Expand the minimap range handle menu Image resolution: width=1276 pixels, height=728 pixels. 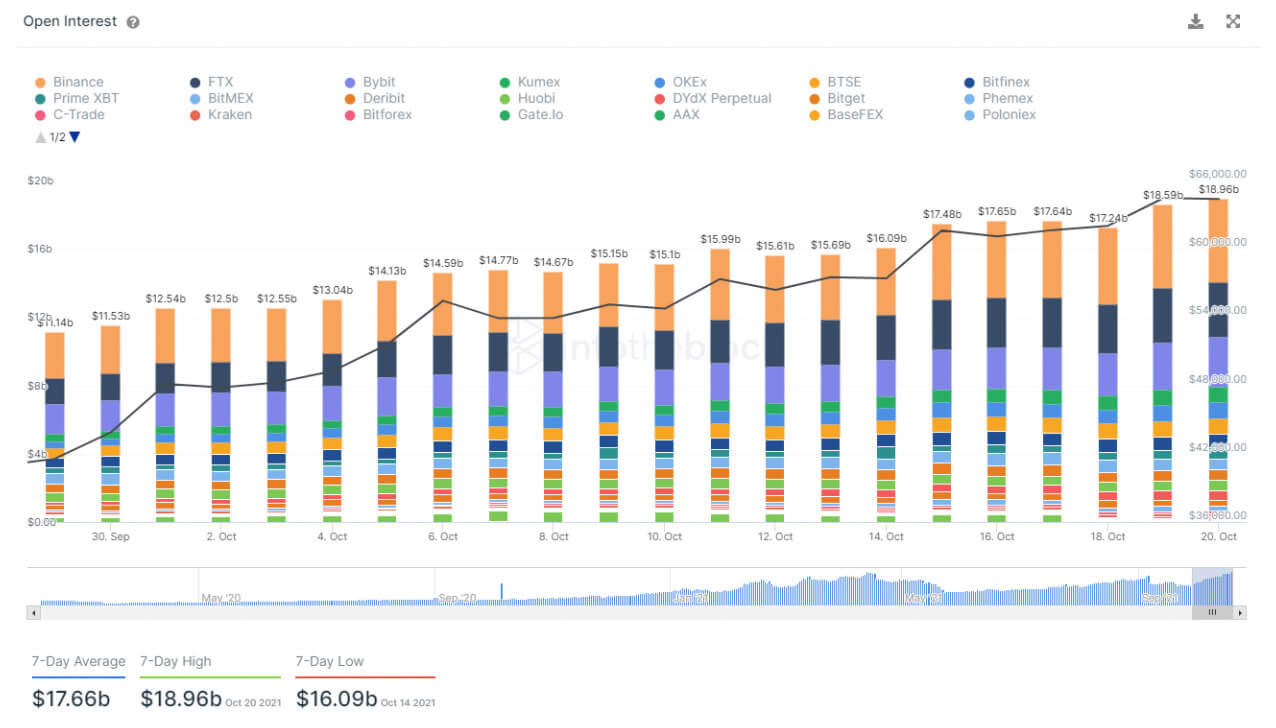(1211, 612)
